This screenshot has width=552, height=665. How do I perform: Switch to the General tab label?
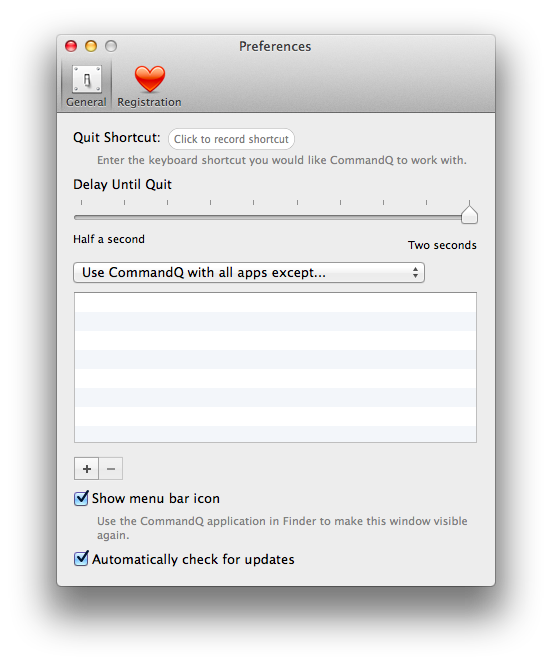coord(86,102)
